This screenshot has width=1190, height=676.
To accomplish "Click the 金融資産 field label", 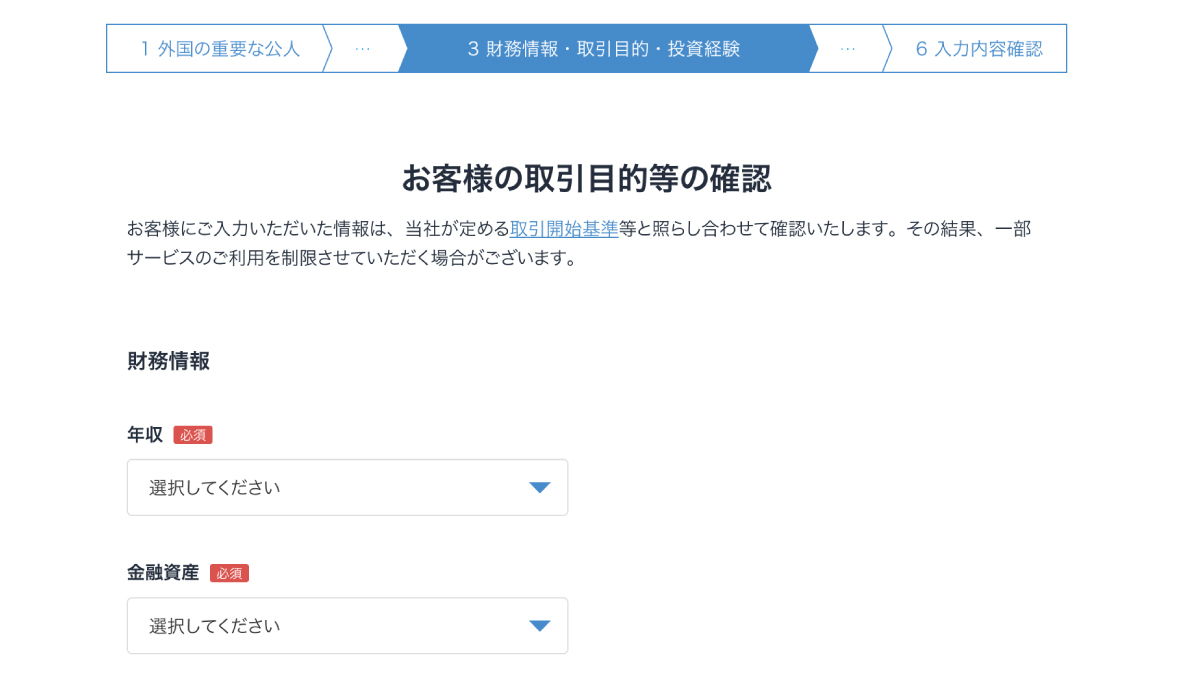I will 163,573.
